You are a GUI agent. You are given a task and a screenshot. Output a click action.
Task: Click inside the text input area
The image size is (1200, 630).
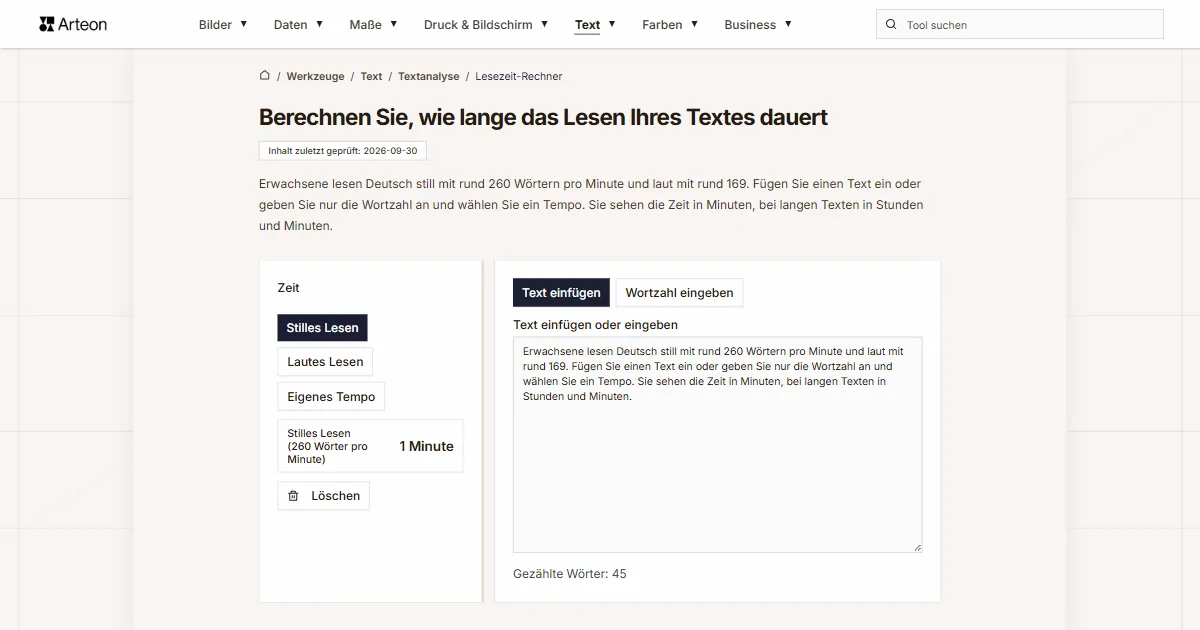[717, 445]
